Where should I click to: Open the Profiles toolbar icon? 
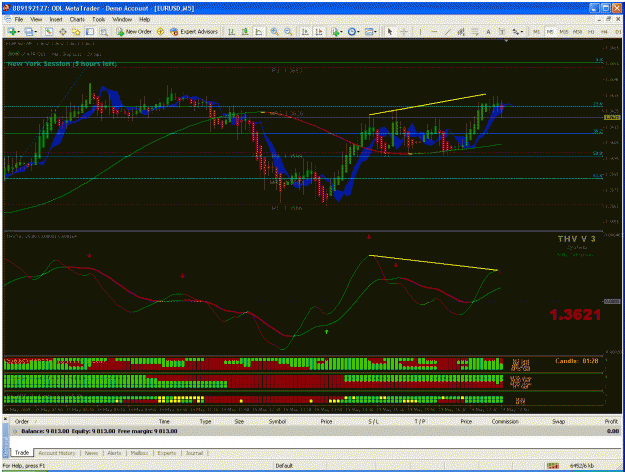point(29,31)
